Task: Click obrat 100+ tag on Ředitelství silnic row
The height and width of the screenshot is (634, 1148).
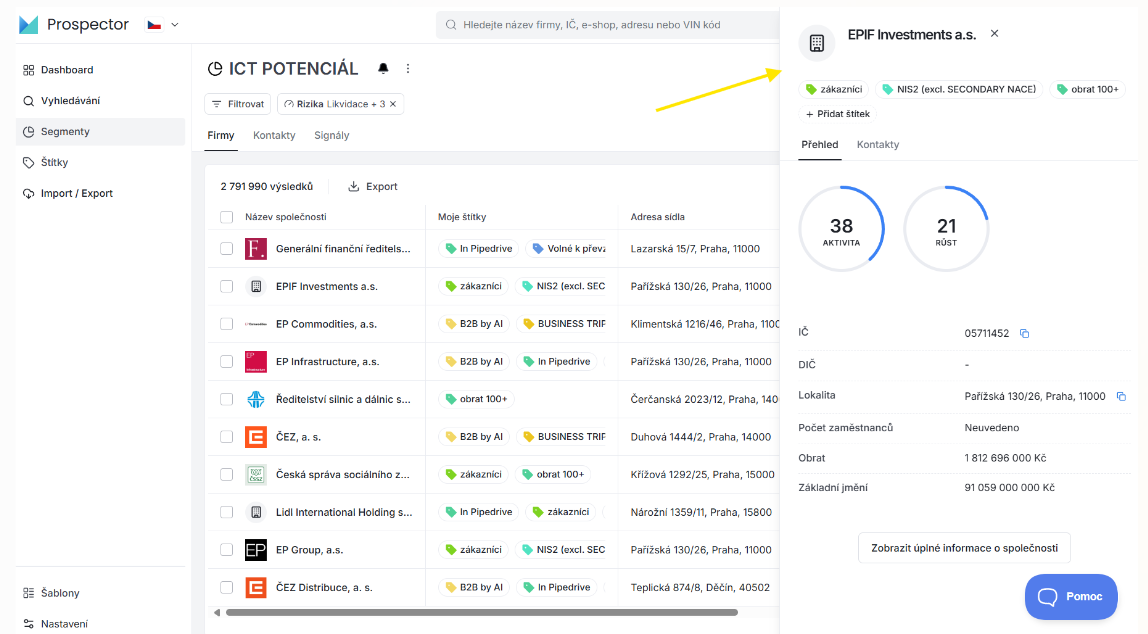Action: pos(477,399)
